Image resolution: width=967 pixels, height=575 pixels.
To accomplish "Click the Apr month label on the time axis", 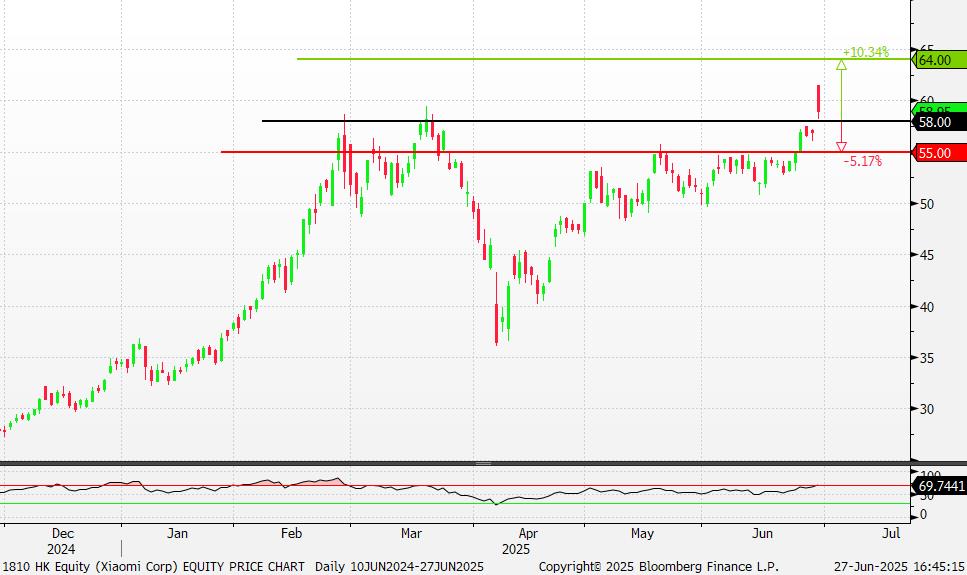I will click(528, 534).
